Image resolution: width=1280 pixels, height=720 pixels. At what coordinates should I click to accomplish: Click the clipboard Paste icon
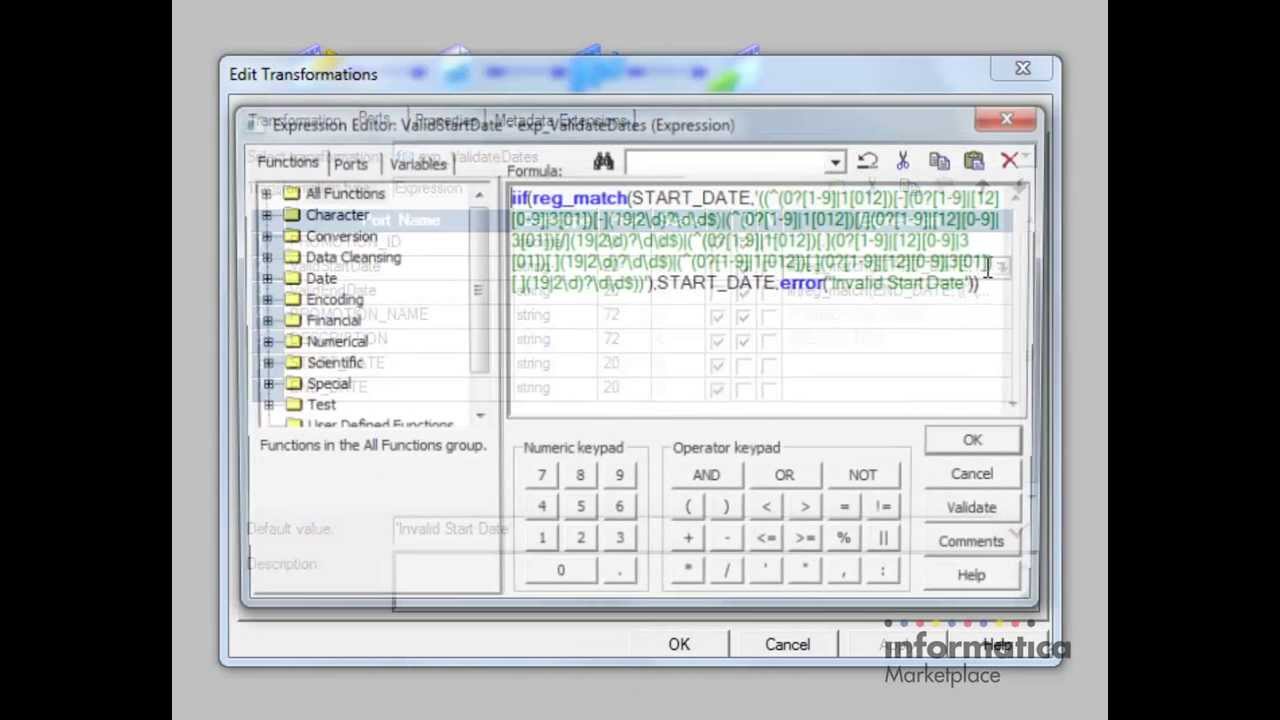pos(973,161)
